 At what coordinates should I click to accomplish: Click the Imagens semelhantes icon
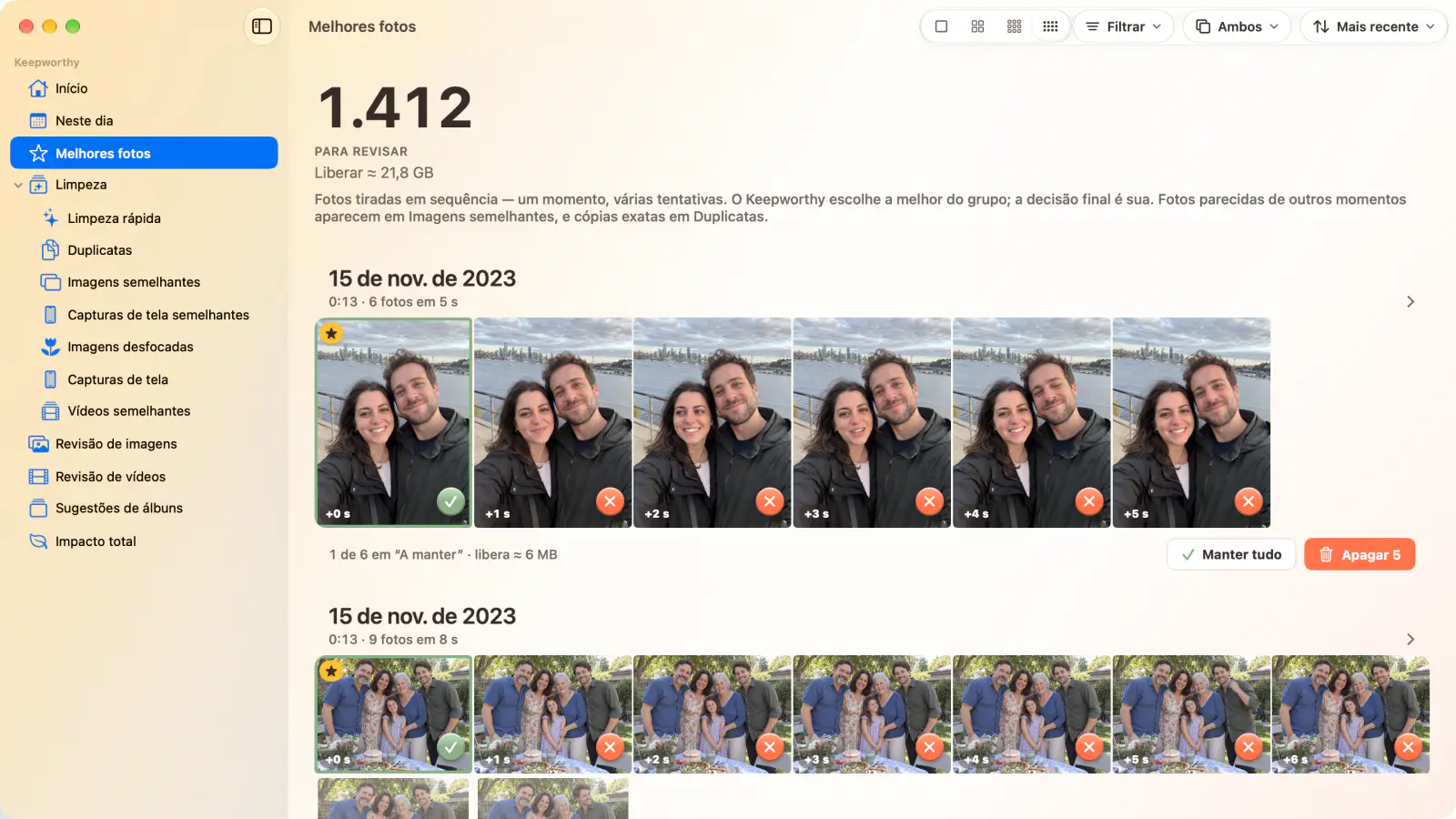click(x=51, y=282)
